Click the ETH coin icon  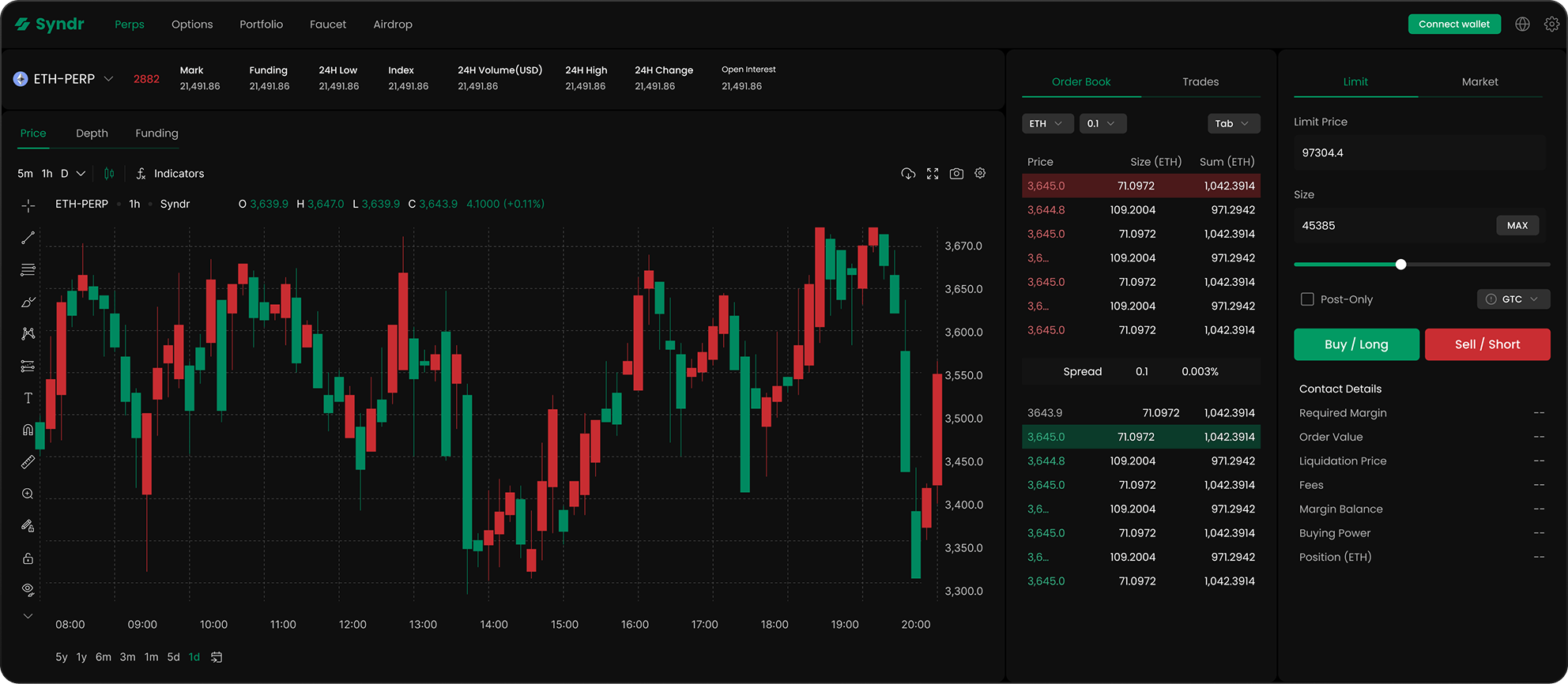pyautogui.click(x=21, y=79)
